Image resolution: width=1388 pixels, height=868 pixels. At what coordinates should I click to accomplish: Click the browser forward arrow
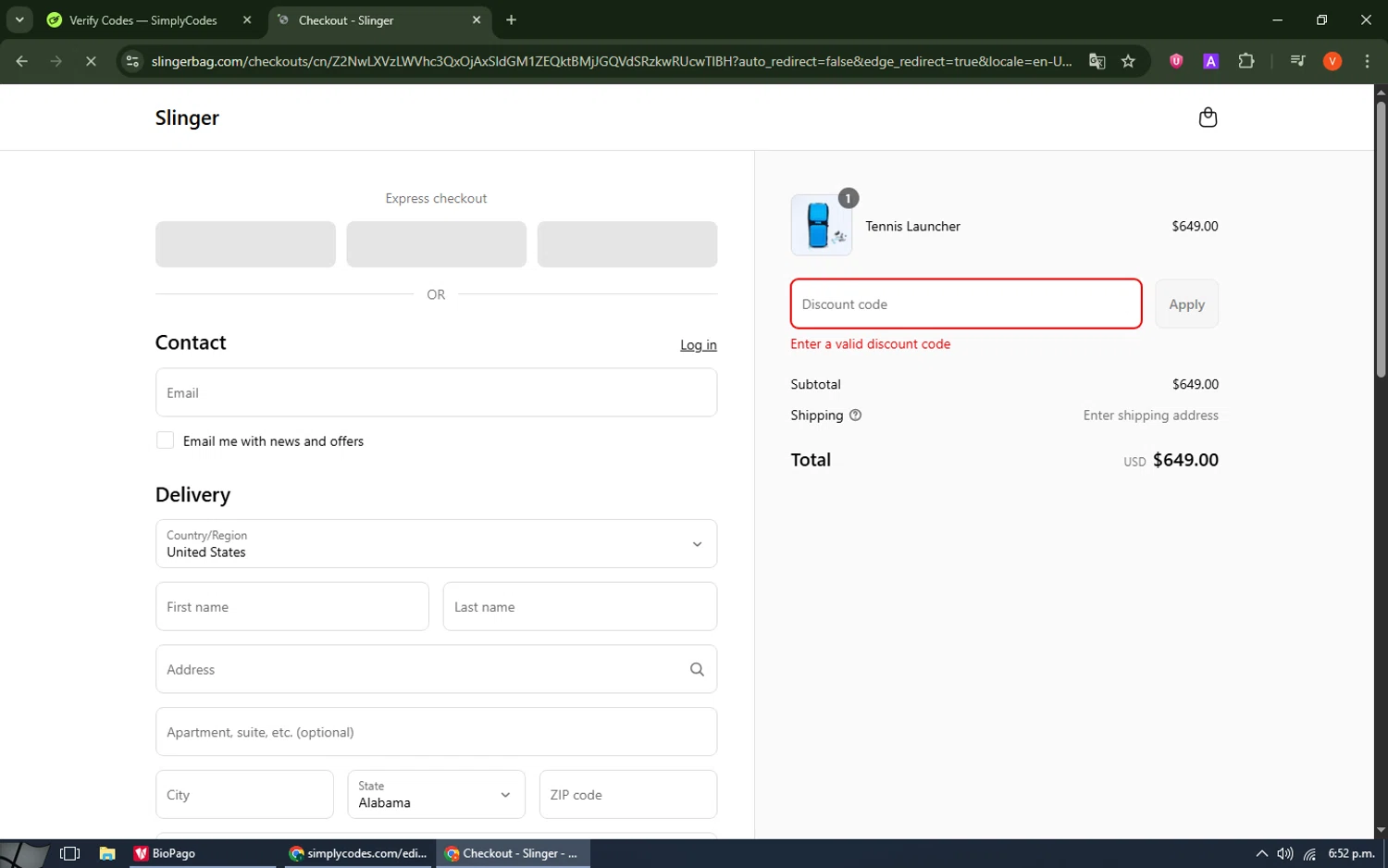click(x=56, y=61)
